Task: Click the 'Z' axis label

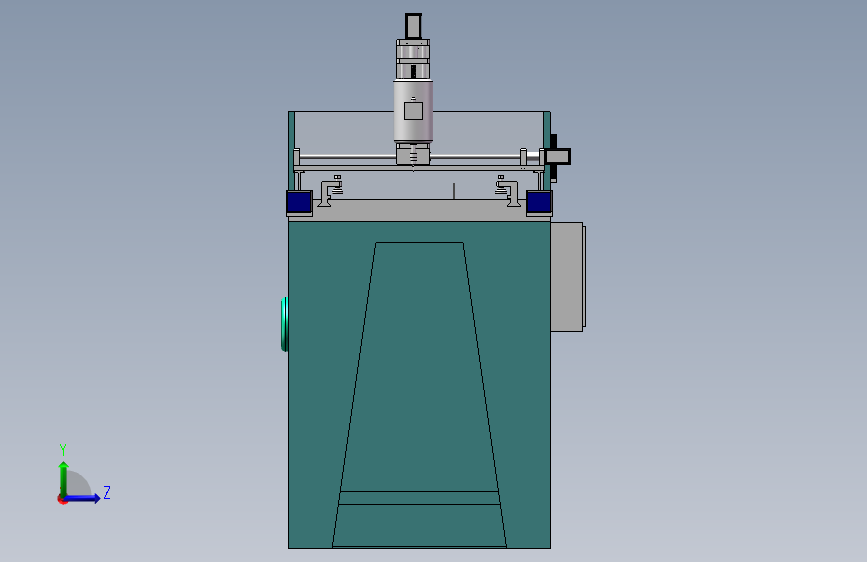Action: [107, 492]
